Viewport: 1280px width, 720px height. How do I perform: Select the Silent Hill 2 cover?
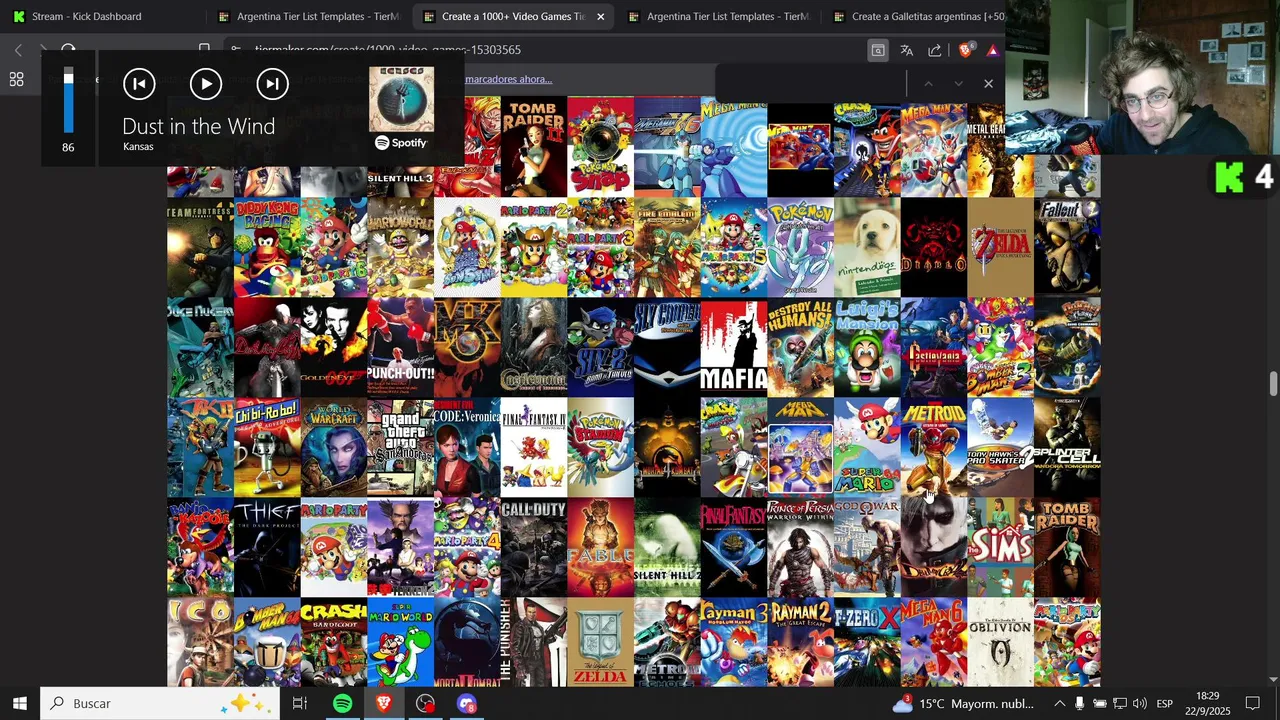point(667,547)
